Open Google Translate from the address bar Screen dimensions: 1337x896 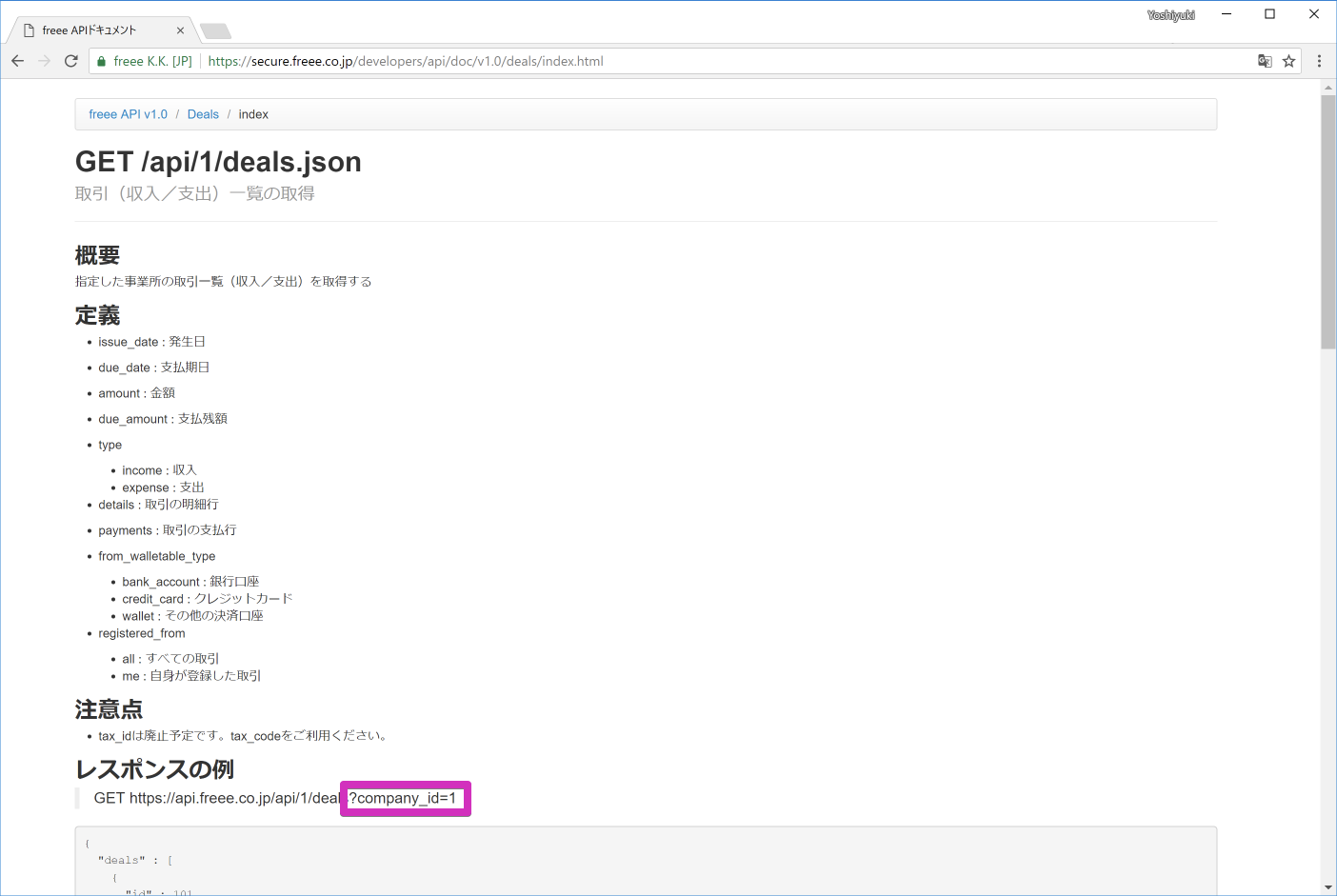tap(1264, 60)
